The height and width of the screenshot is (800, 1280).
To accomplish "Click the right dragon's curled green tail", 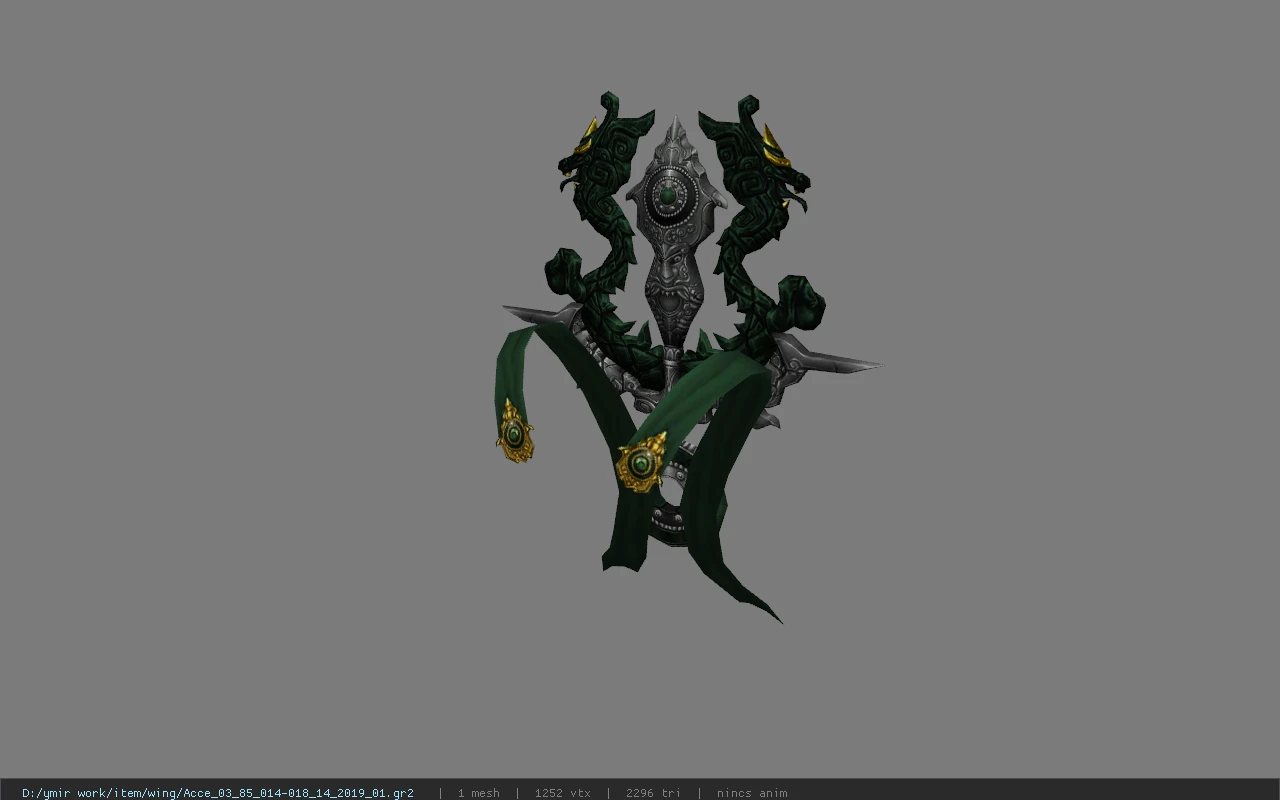I will 800,303.
